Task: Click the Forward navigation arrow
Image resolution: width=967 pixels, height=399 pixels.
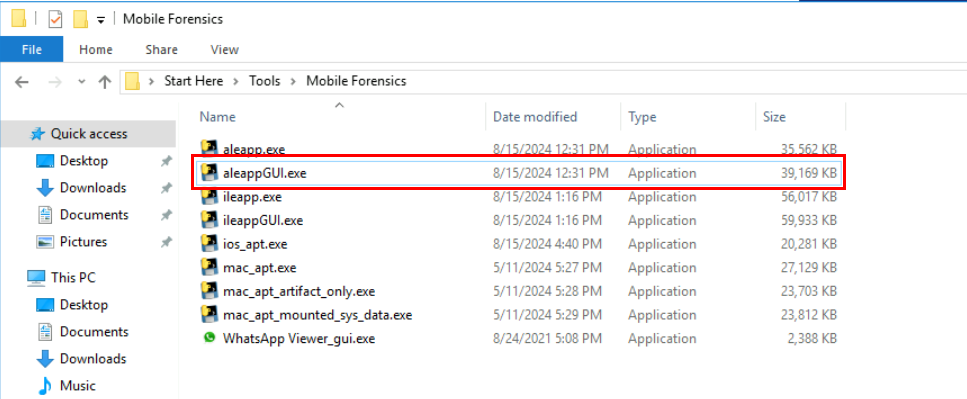Action: click(56, 81)
